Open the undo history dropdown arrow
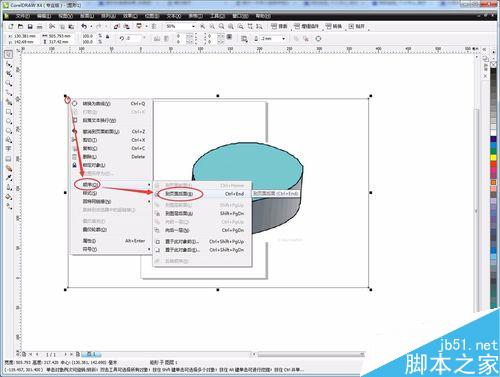 (91, 26)
